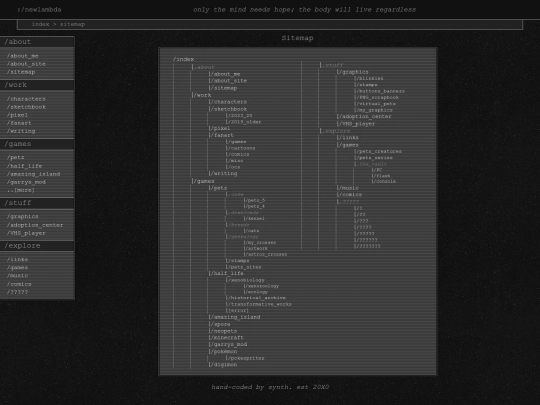Open /neopets in the sitemap tree

[223, 331]
